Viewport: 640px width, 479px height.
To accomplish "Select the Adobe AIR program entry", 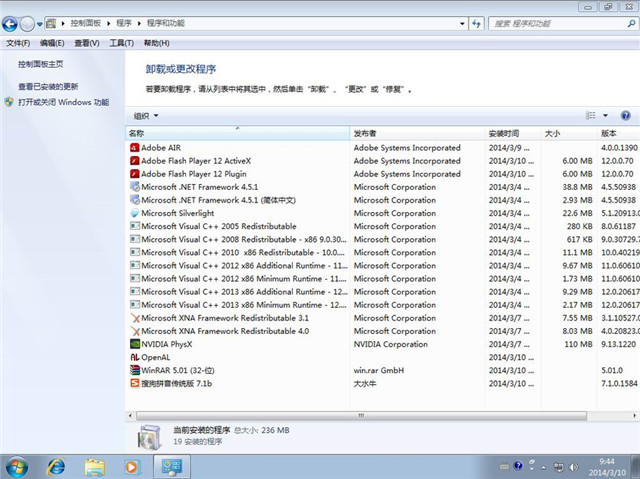I will (x=161, y=148).
